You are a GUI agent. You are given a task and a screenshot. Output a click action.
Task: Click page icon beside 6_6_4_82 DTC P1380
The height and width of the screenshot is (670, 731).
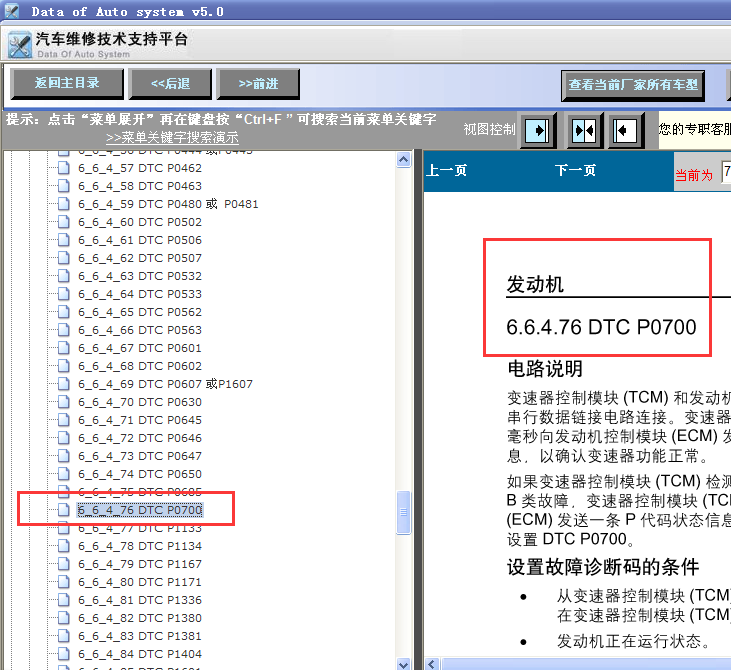[x=64, y=618]
